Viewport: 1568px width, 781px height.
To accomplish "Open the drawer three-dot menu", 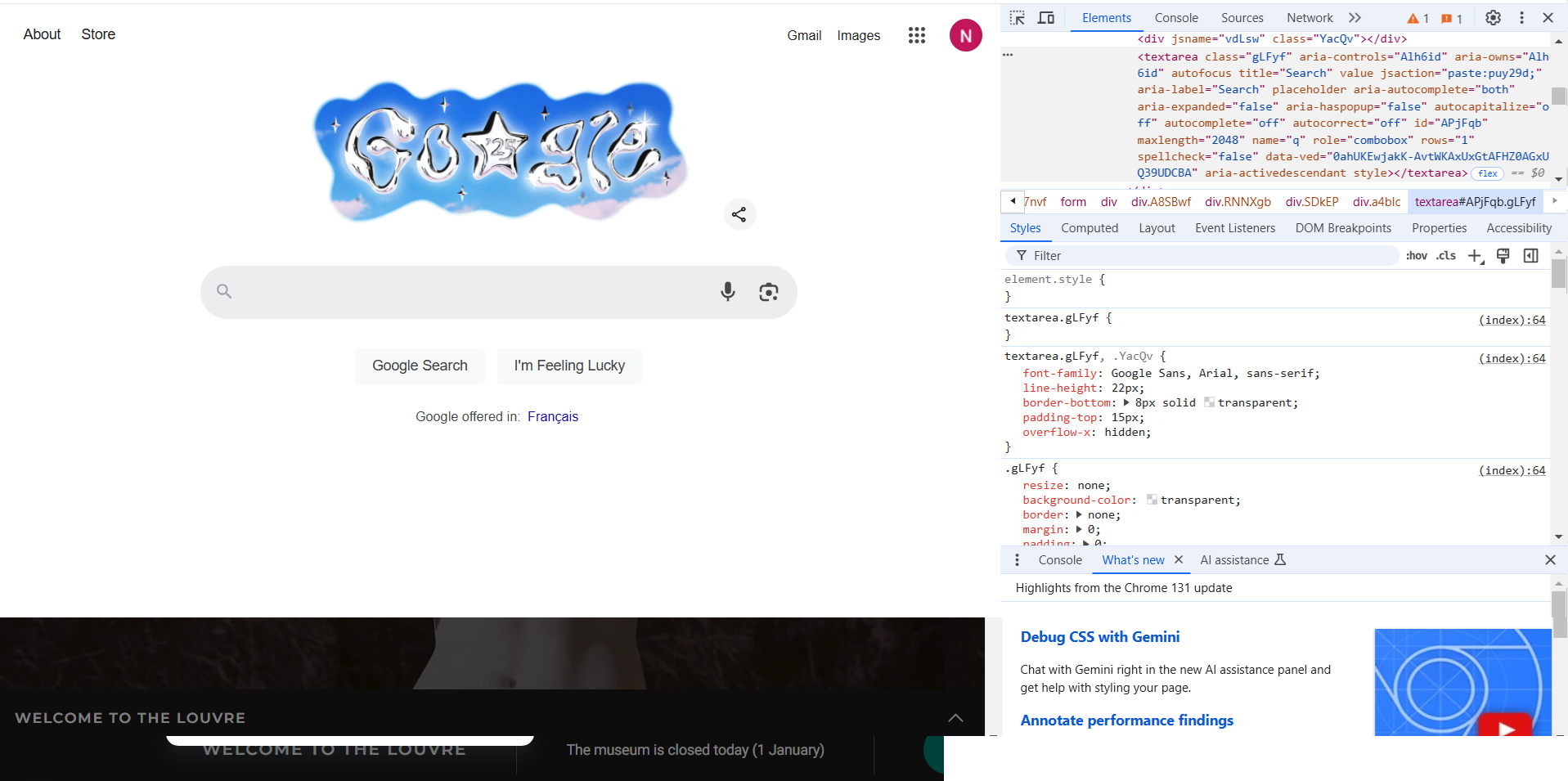I will coord(1017,560).
